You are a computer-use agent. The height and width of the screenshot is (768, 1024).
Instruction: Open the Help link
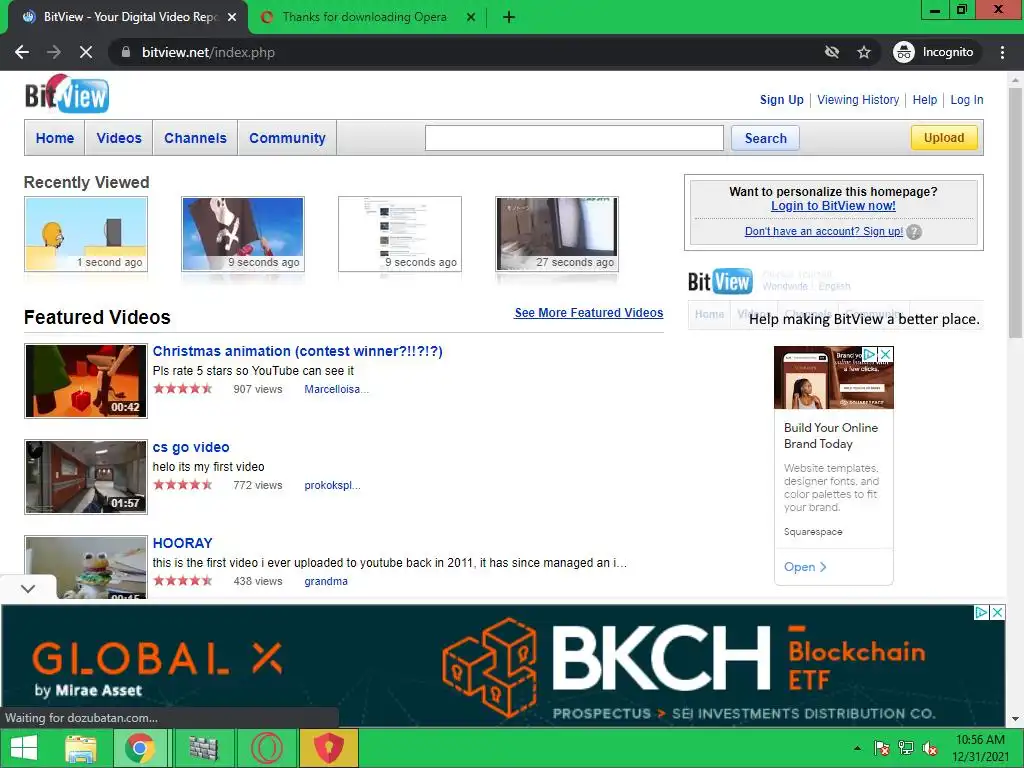(x=924, y=100)
